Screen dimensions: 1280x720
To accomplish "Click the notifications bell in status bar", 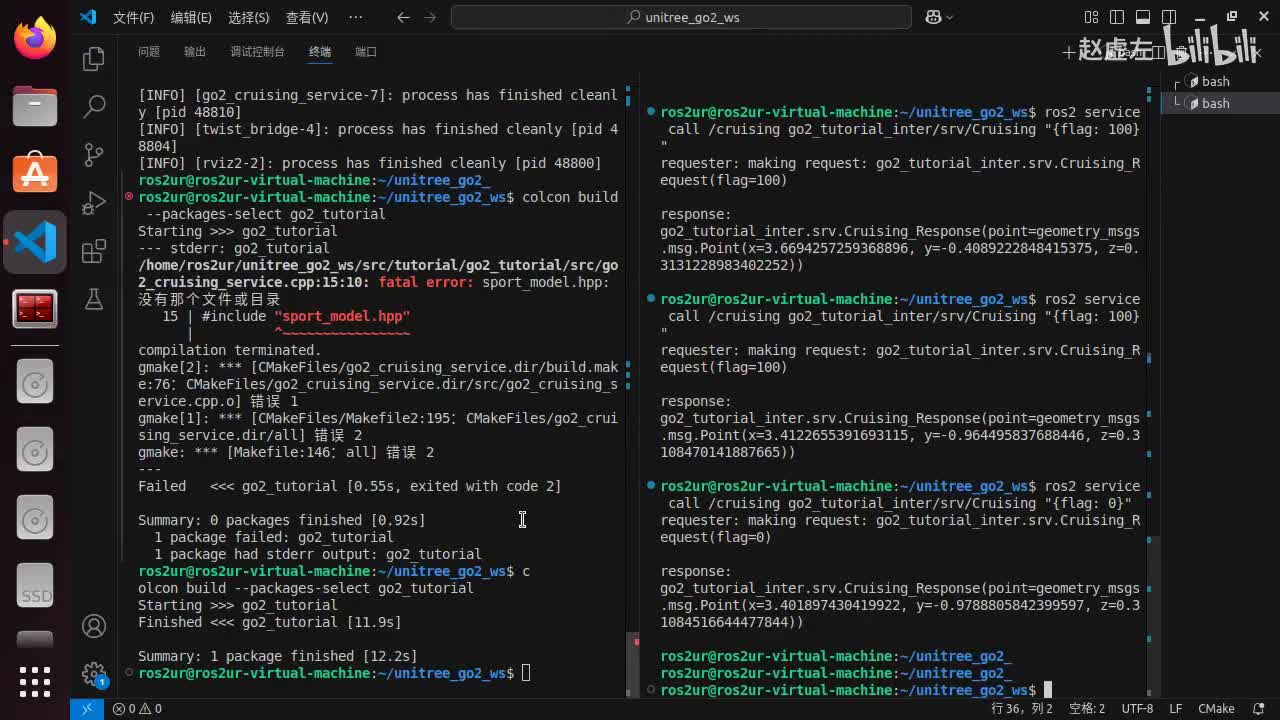I will point(1257,708).
